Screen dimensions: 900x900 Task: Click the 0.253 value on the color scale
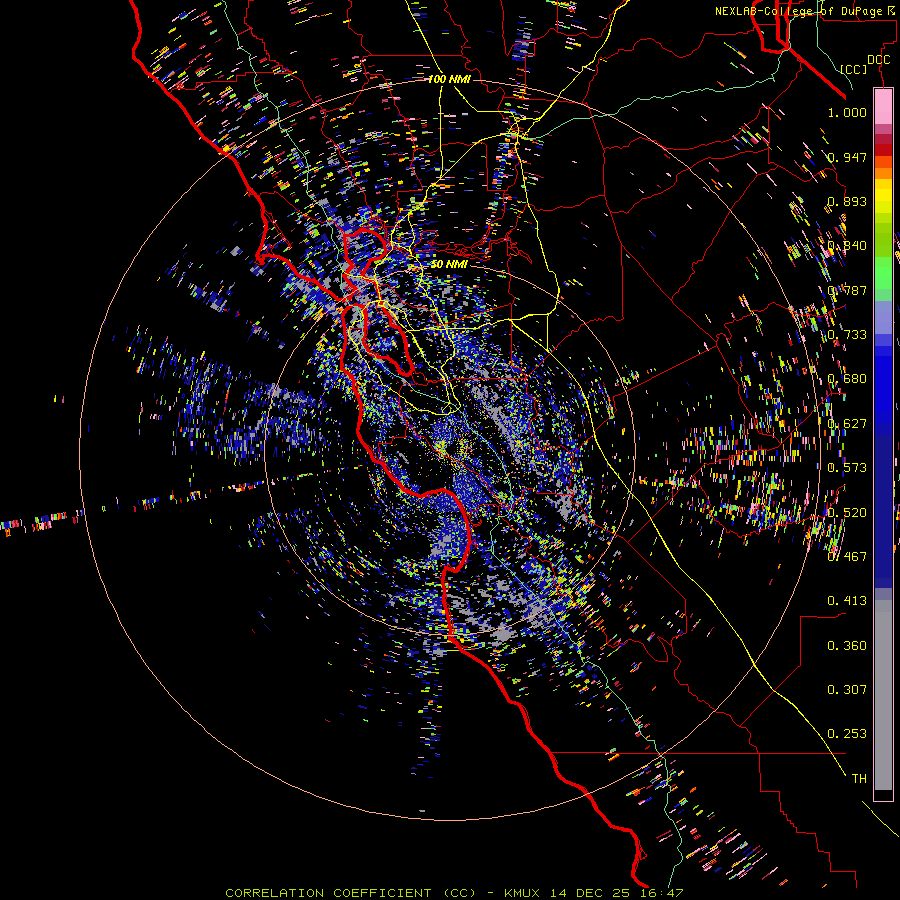(x=847, y=734)
